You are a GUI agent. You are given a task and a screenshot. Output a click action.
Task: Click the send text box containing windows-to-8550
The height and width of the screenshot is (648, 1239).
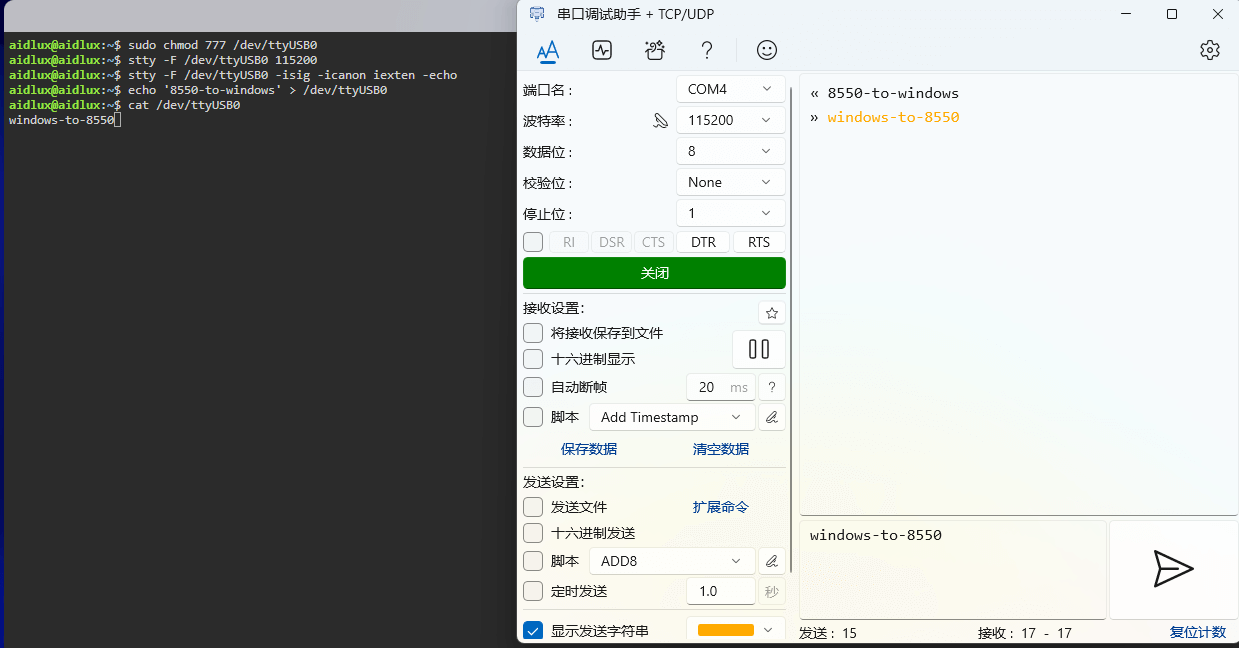(x=952, y=568)
